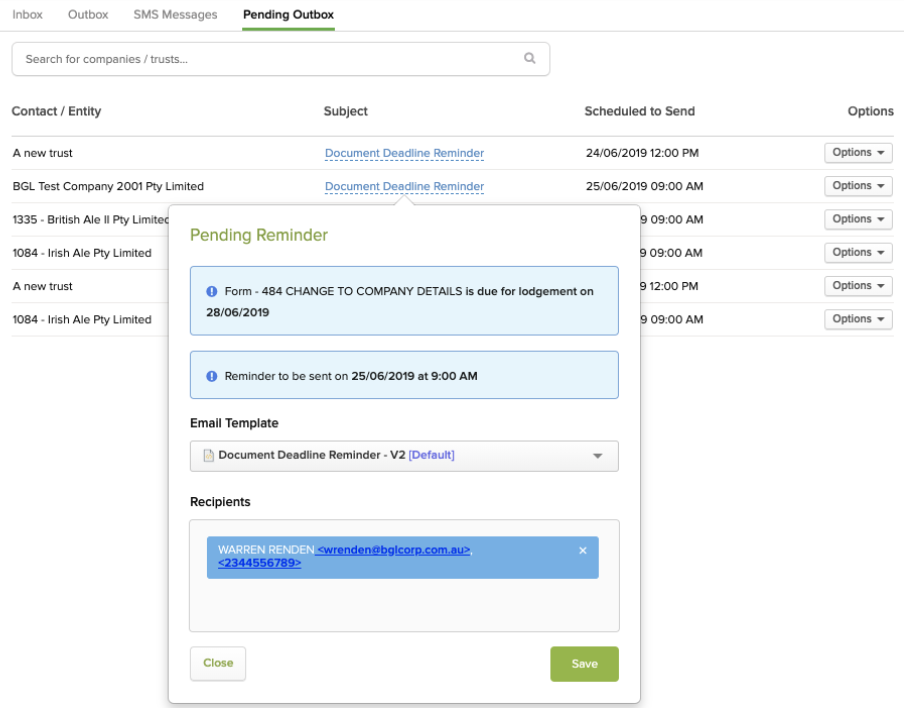Remove recipient Warren Renden with the X
Viewport: 904px width, 716px height.
(583, 551)
